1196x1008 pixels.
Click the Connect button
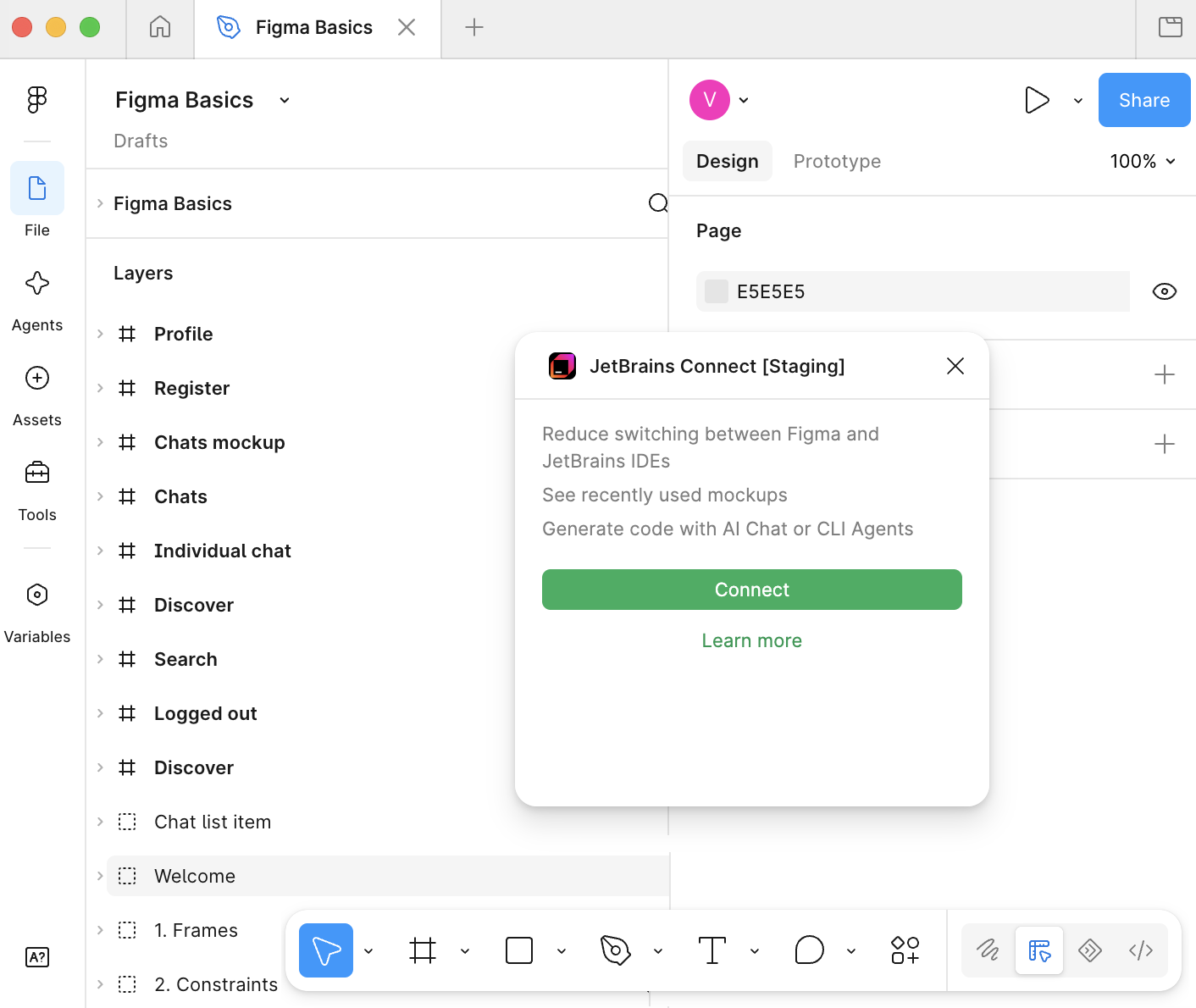point(752,590)
